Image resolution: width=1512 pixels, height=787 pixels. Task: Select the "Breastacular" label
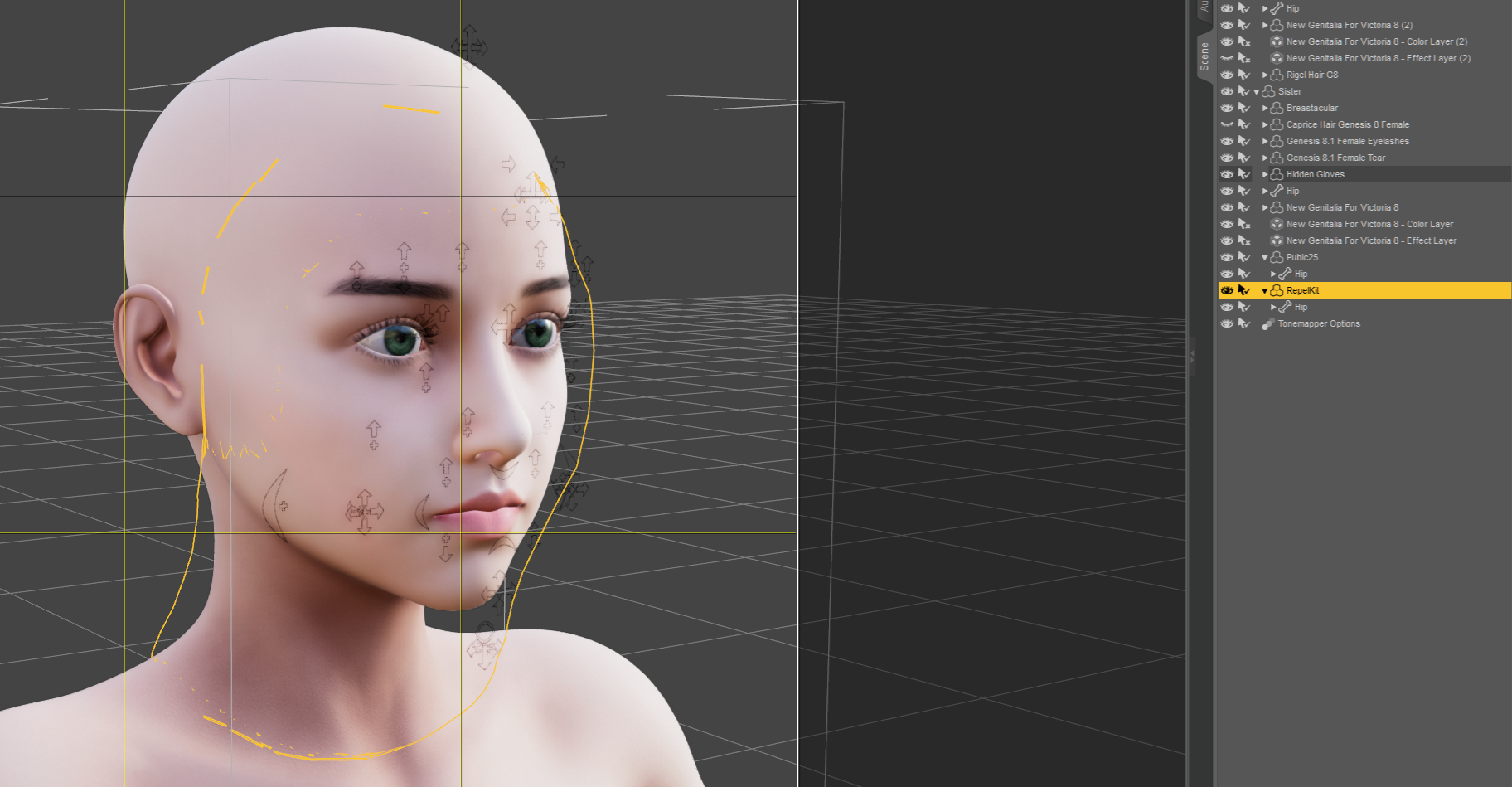click(x=1312, y=108)
